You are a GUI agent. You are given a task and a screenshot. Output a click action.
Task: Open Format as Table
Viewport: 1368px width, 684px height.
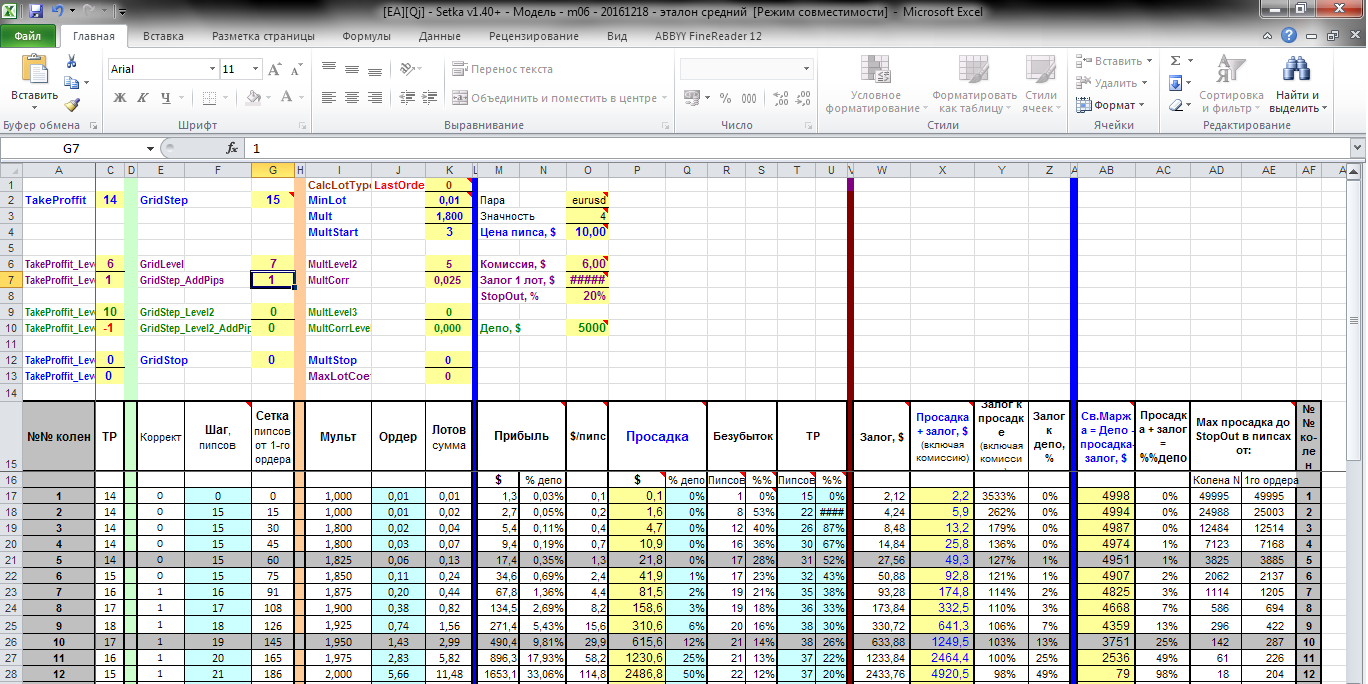[975, 86]
